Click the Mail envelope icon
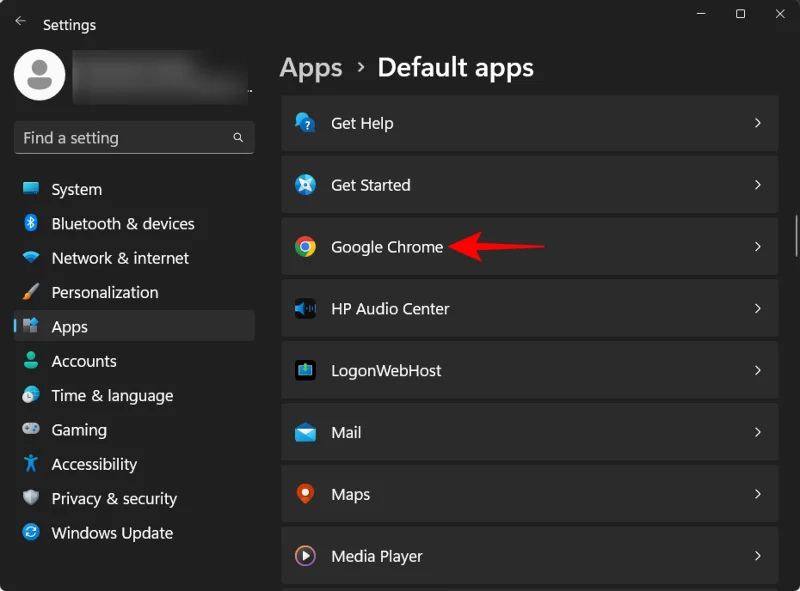This screenshot has height=591, width=800. (305, 432)
